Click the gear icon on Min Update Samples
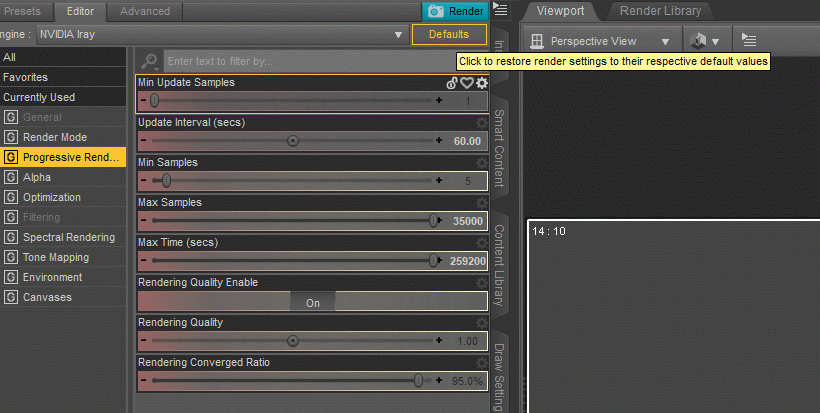The height and width of the screenshot is (413, 820). (x=482, y=83)
